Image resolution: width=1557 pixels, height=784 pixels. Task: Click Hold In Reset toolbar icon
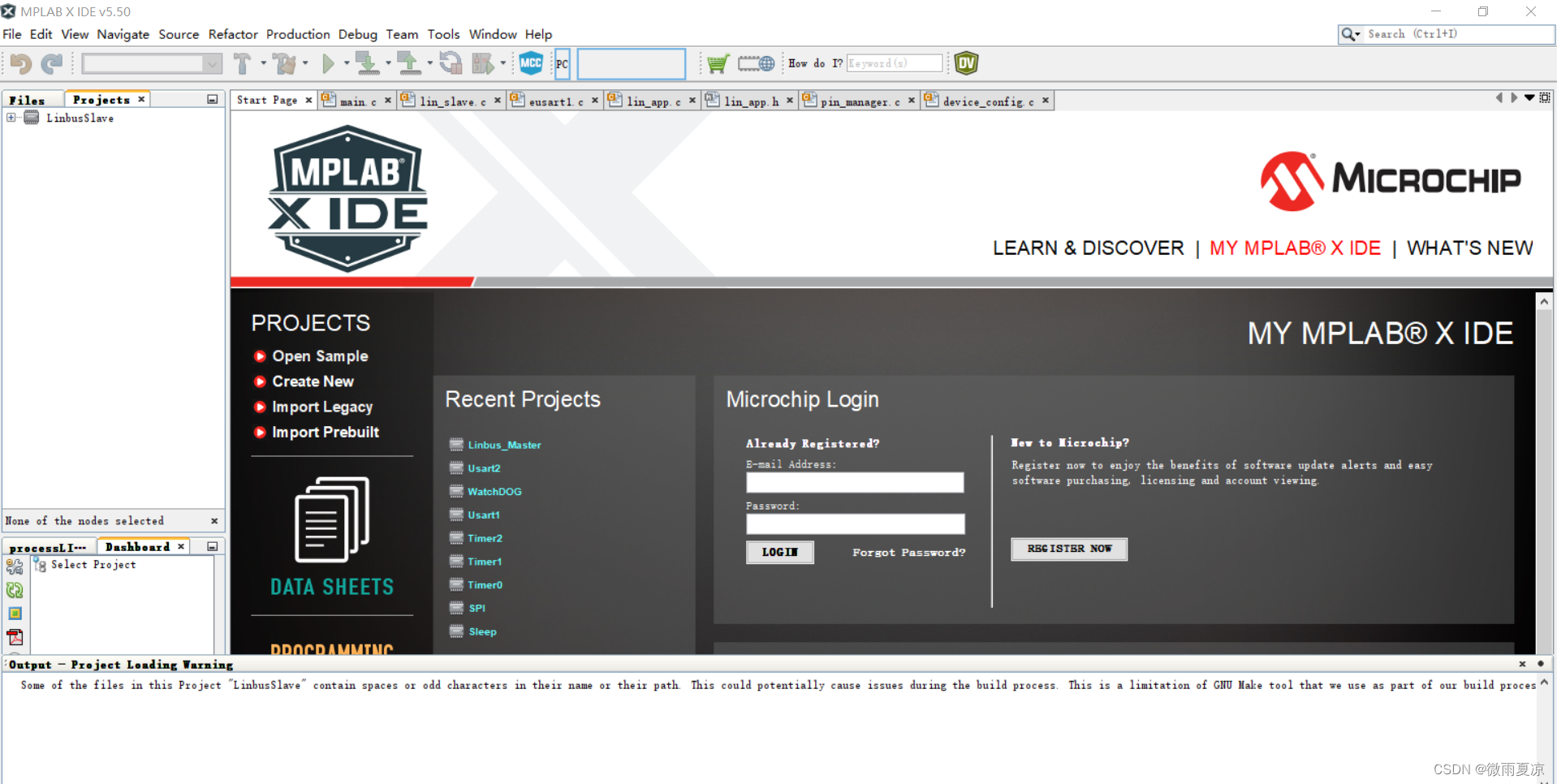point(451,63)
